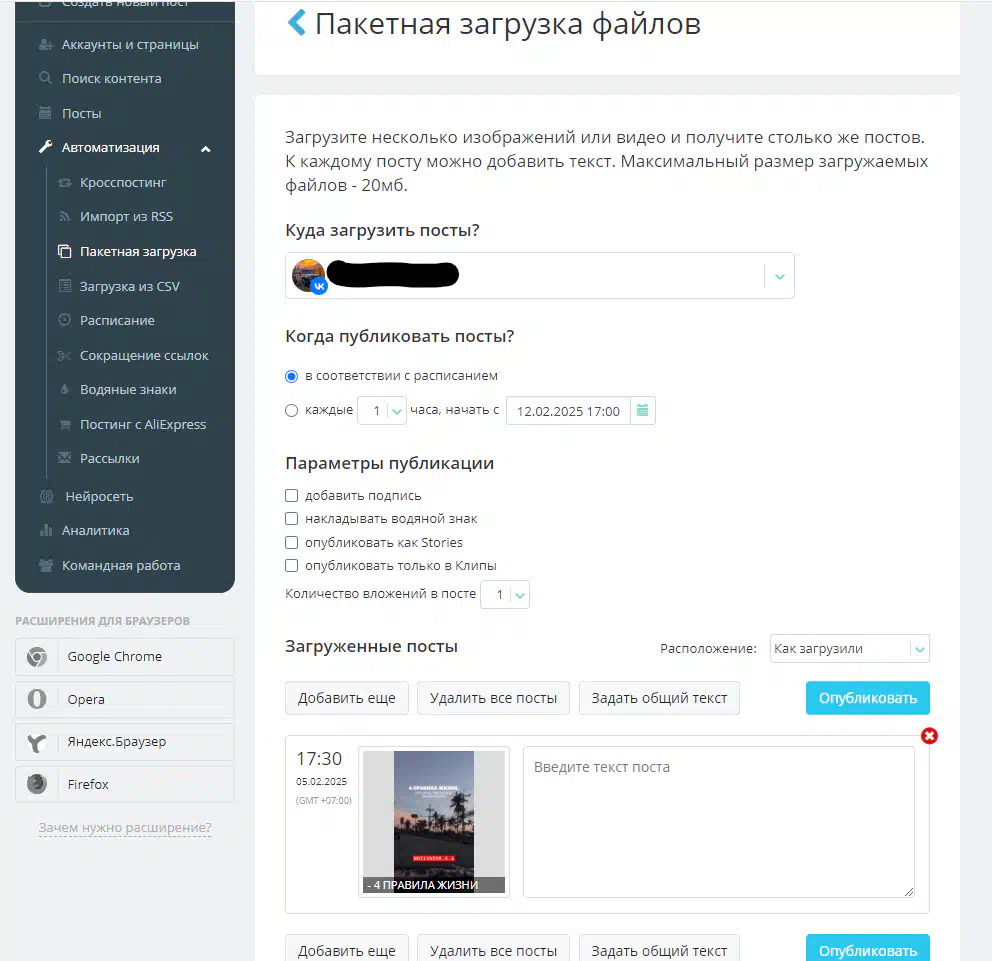Go to 'Загрузка из CSV' menu item
Screen dimensions: 992x961
(x=130, y=286)
